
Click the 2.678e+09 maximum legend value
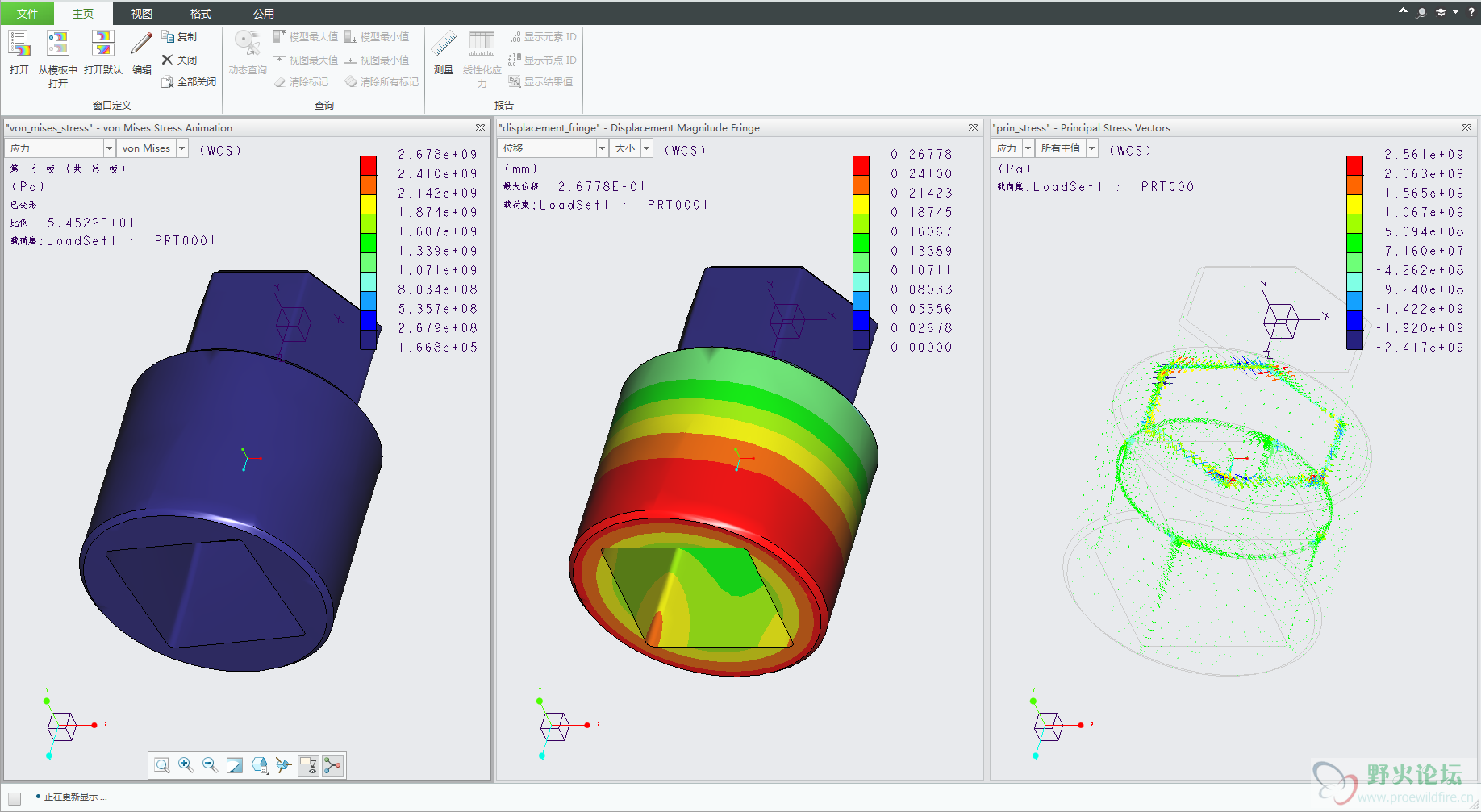tap(437, 154)
